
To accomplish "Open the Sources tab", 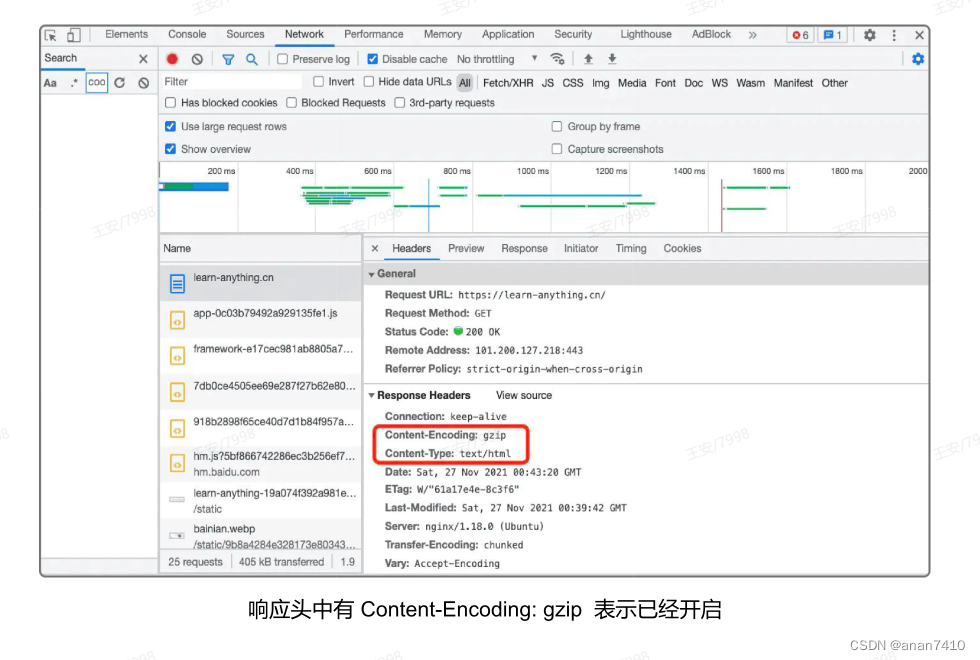I will click(245, 34).
